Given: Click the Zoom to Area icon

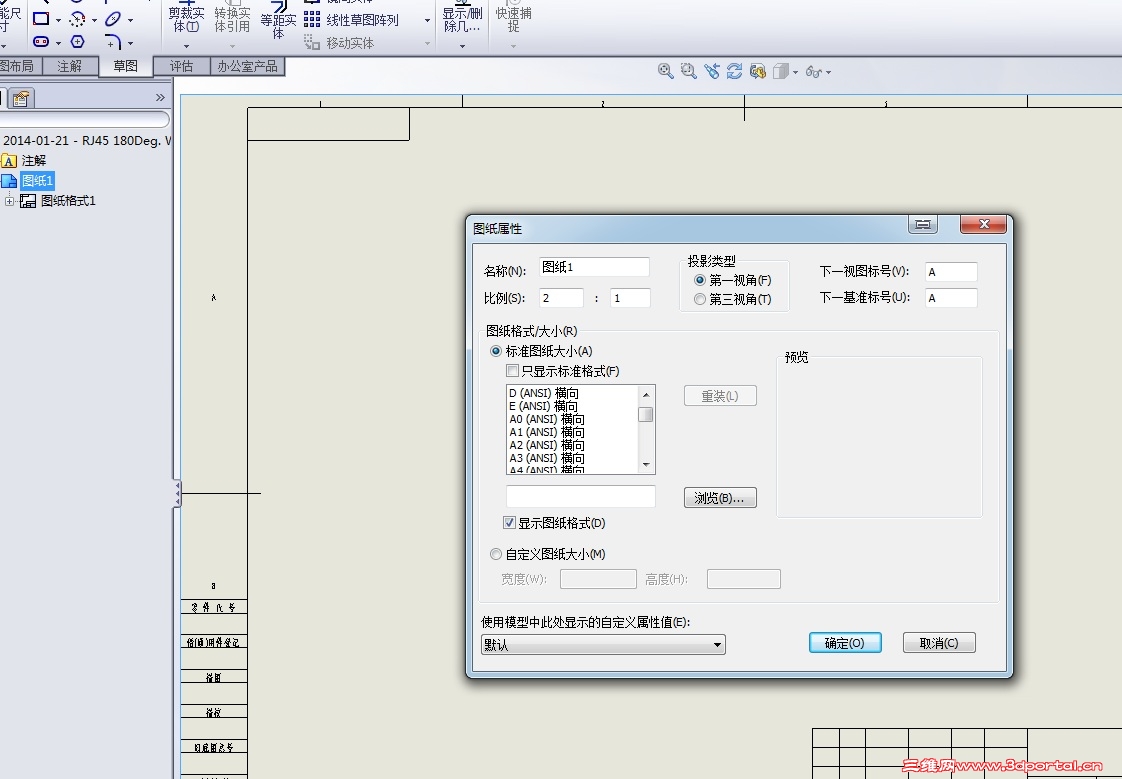Looking at the screenshot, I should 688,71.
